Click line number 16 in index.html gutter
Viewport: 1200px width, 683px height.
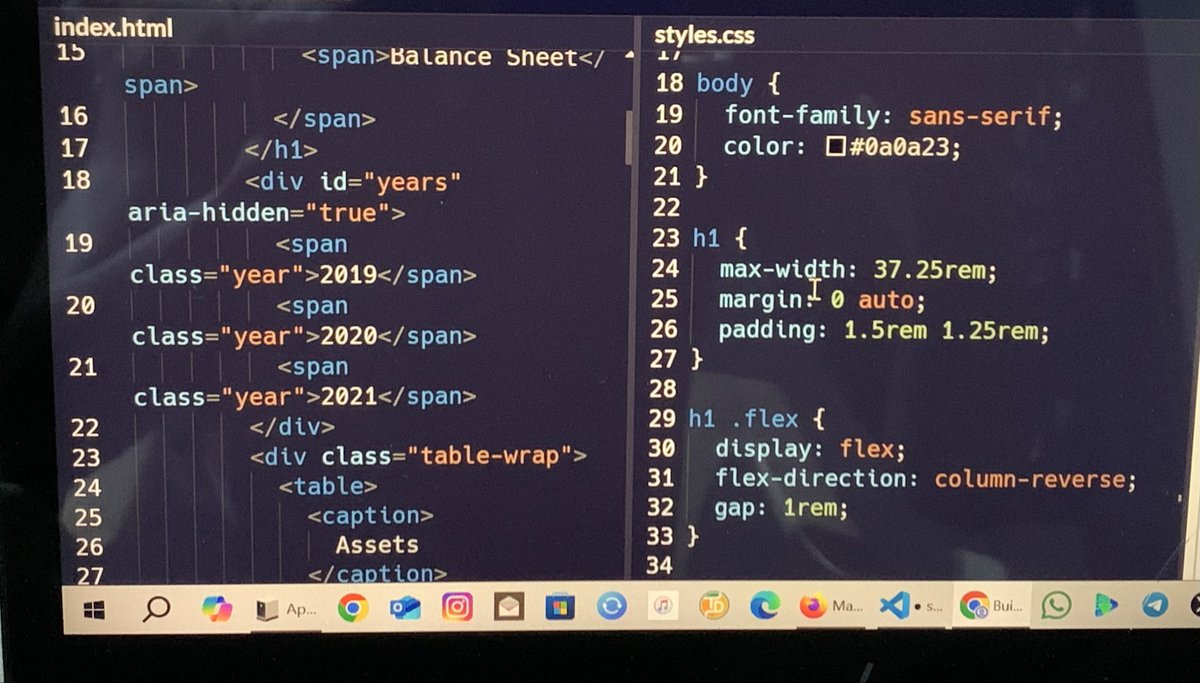(x=74, y=116)
